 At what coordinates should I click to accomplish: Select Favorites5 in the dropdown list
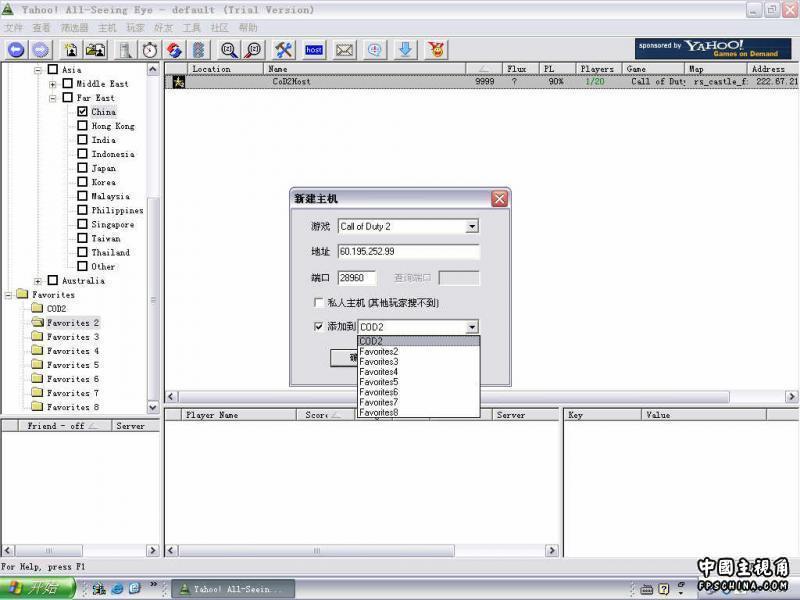click(418, 382)
